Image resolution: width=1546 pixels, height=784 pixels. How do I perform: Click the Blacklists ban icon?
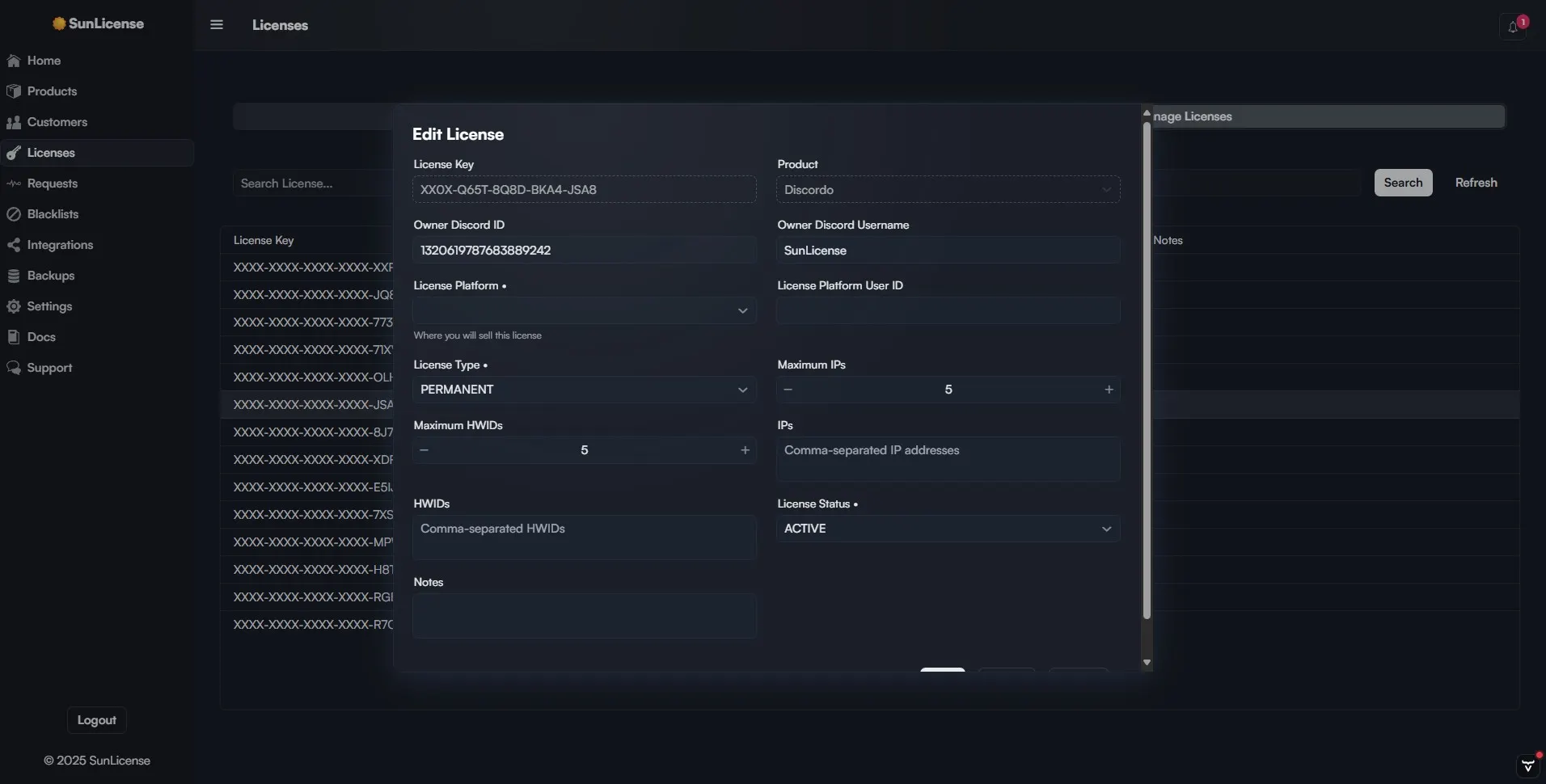click(14, 214)
